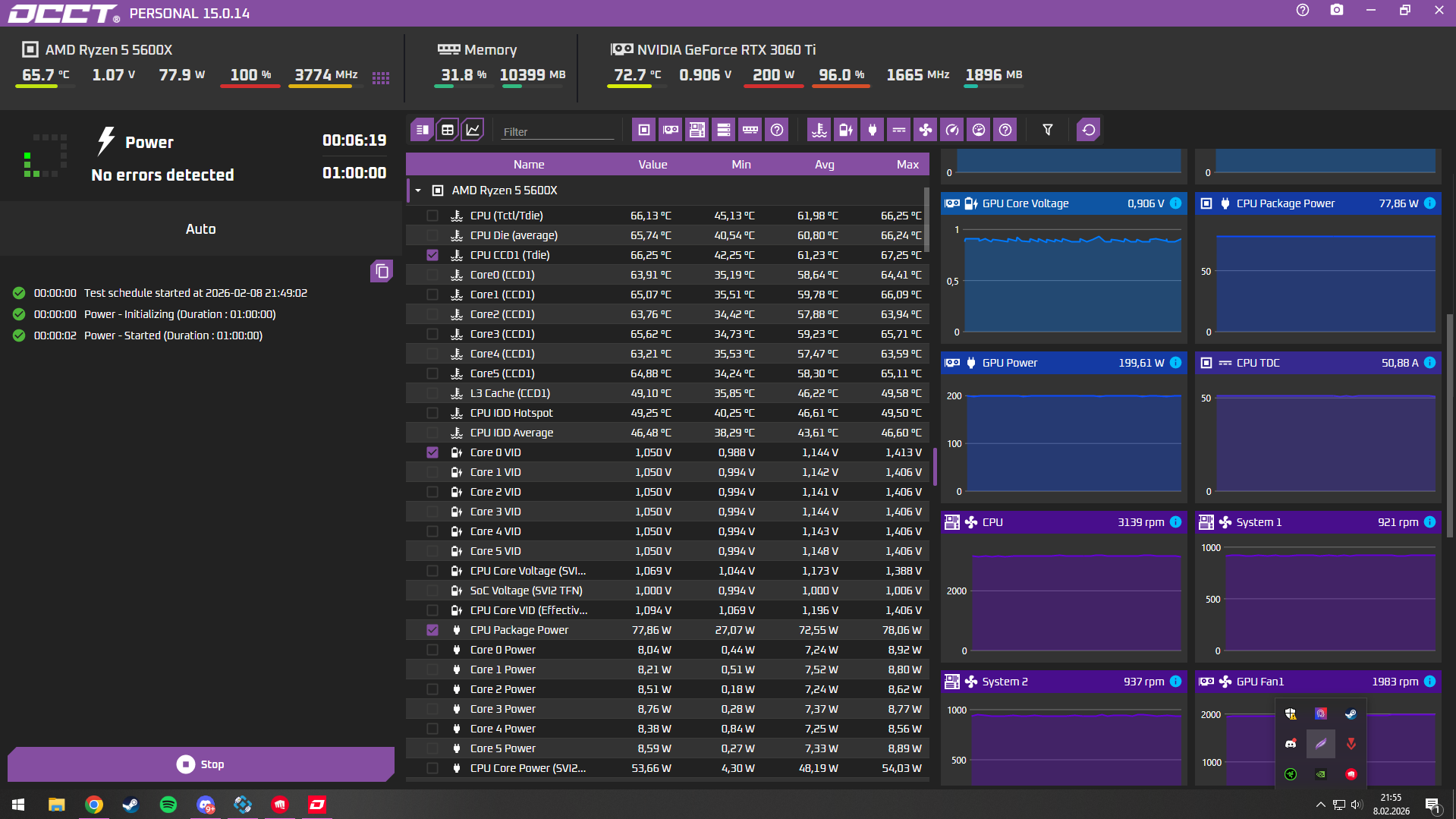Toggle the GPU hardware filter icon
The width and height of the screenshot is (1456, 819).
pyautogui.click(x=671, y=130)
